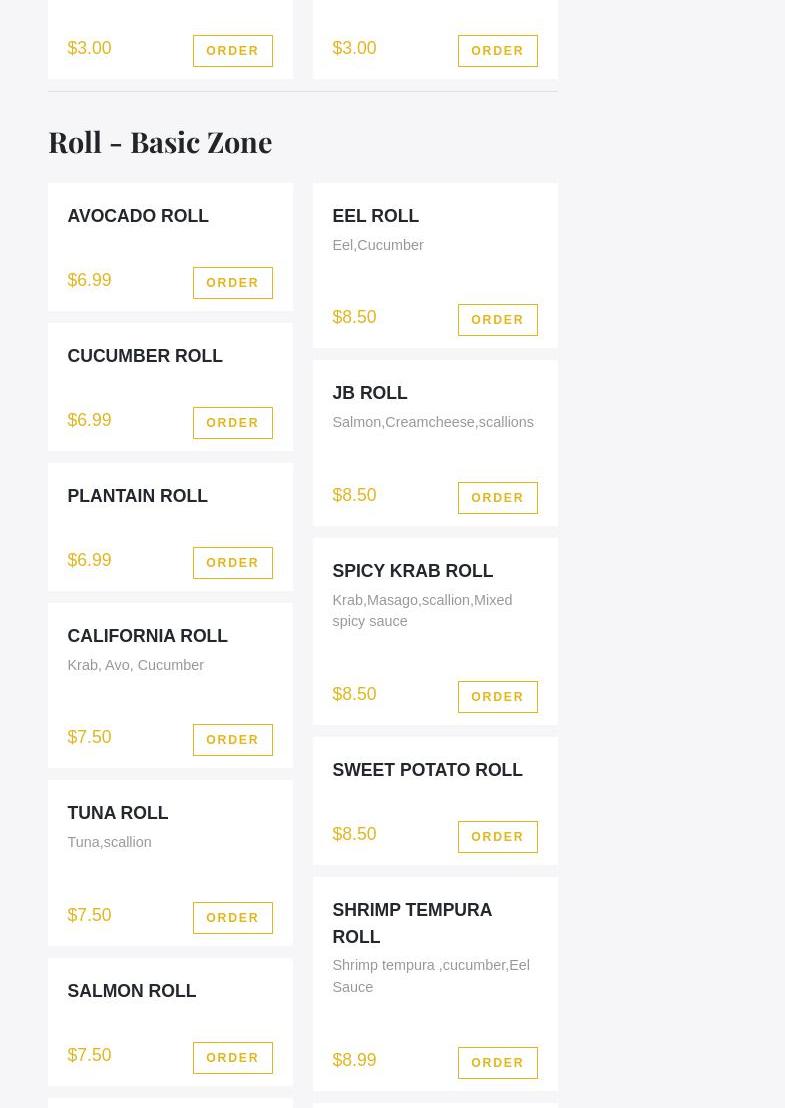Order the Sweet Potato Roll
This screenshot has width=785, height=1108.
(x=497, y=837)
